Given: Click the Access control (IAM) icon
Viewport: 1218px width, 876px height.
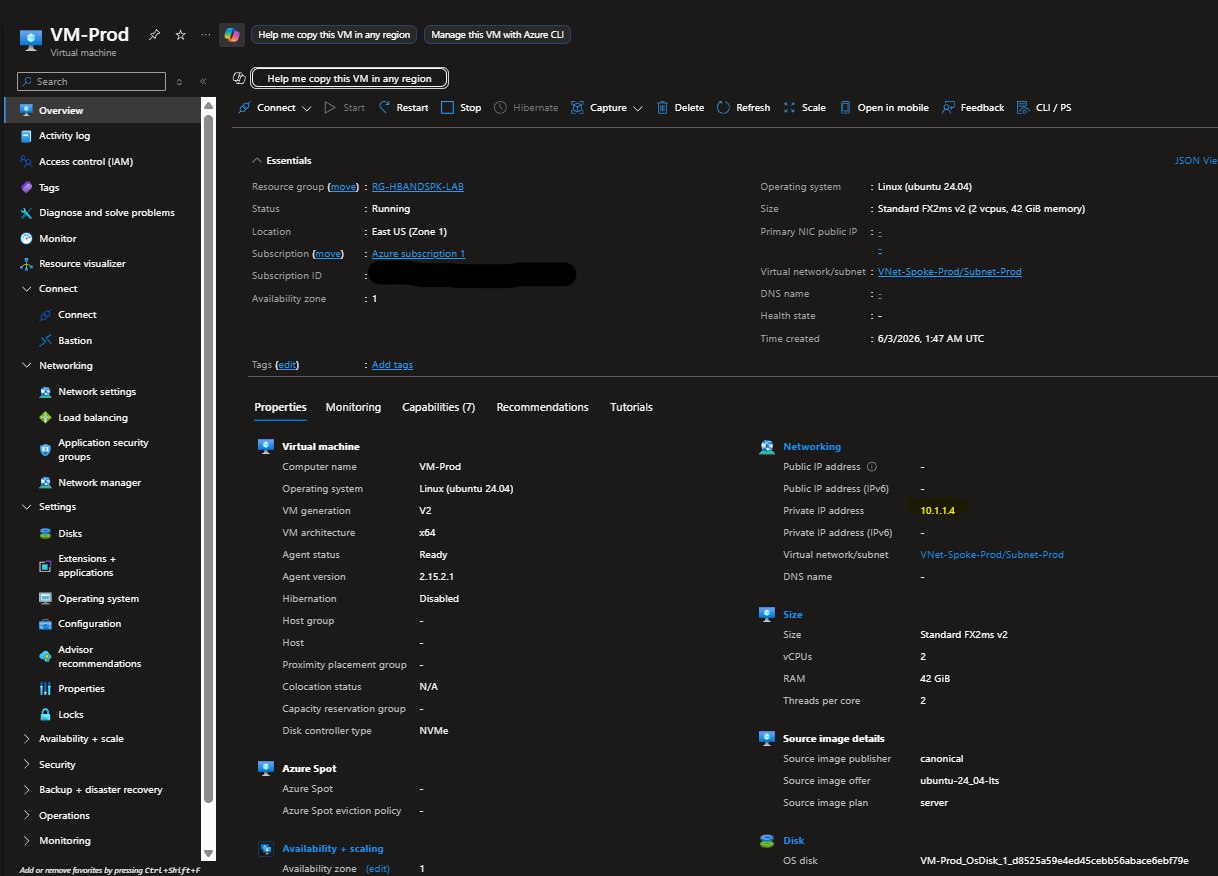Looking at the screenshot, I should coord(27,161).
